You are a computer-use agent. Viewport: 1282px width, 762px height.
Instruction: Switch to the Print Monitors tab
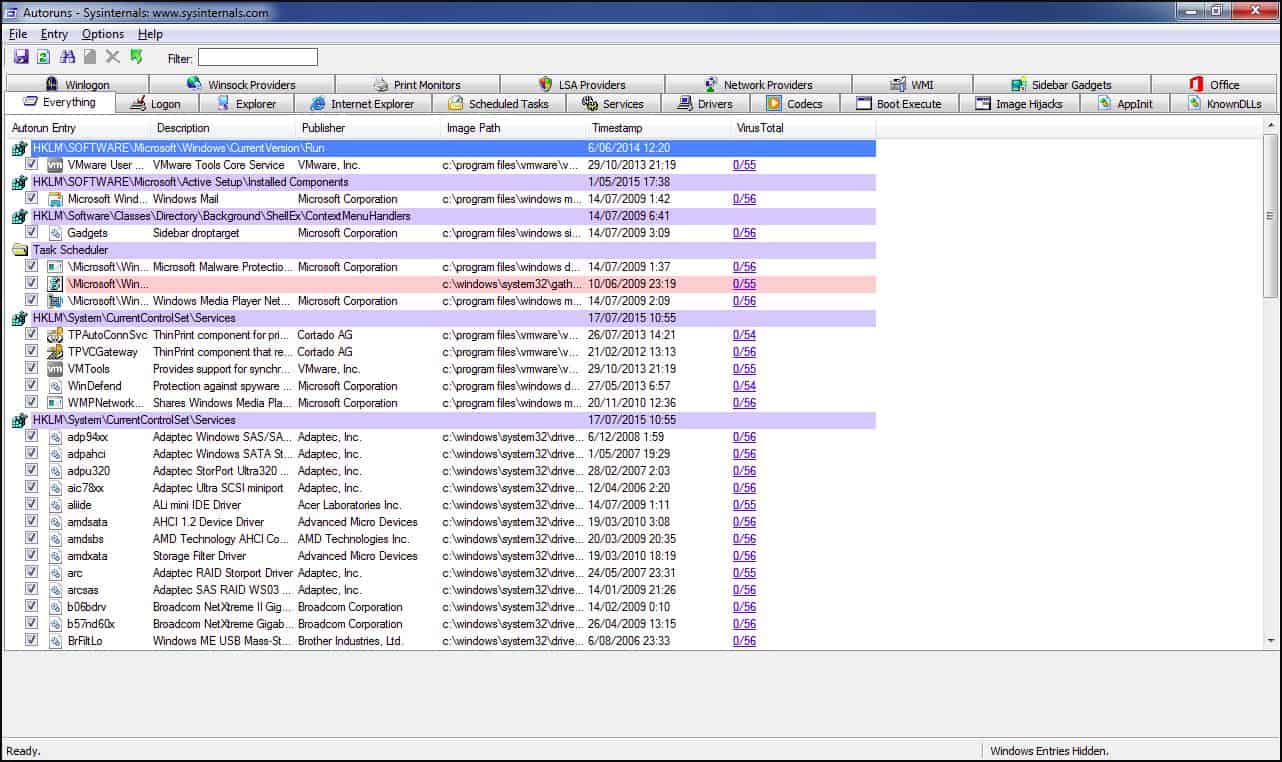pyautogui.click(x=417, y=84)
